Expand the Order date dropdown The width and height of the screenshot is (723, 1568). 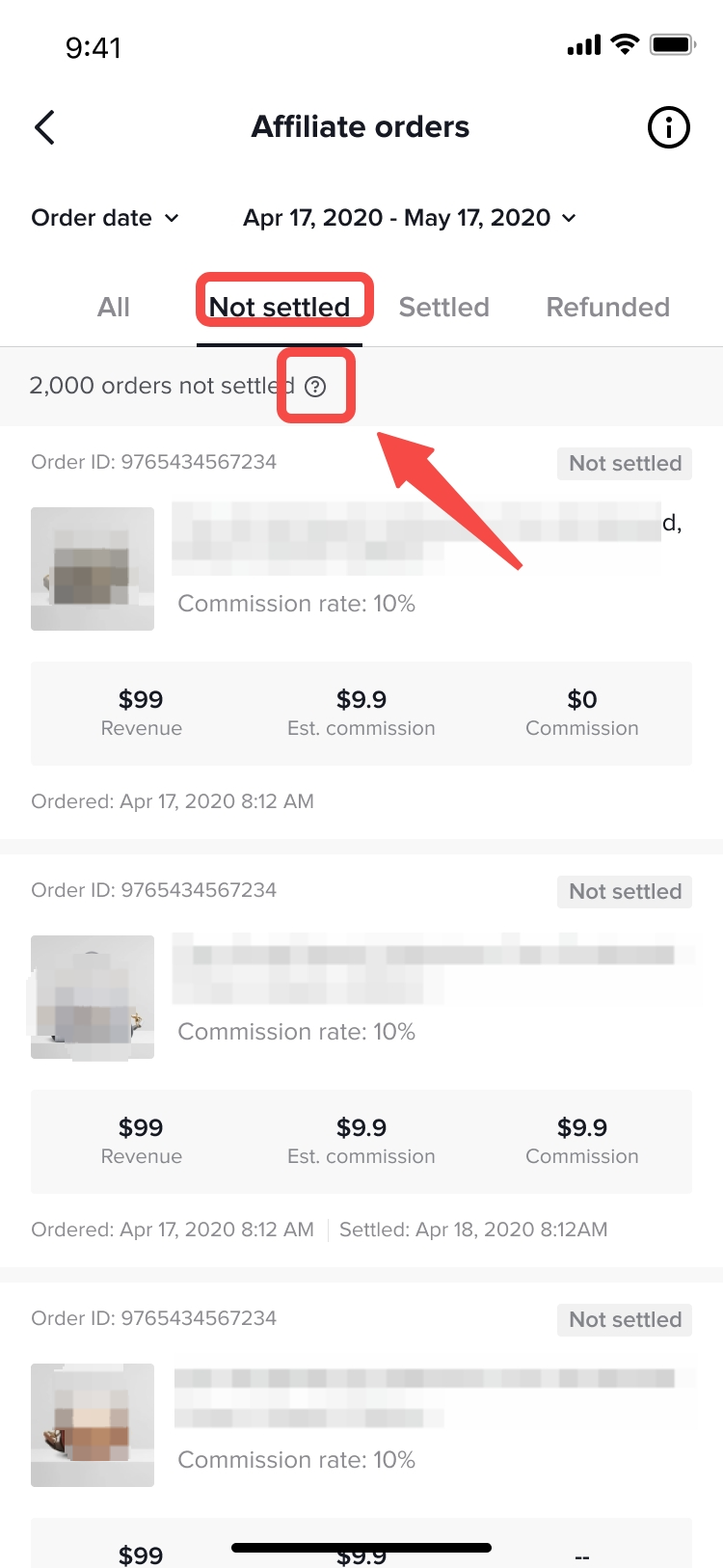click(105, 218)
